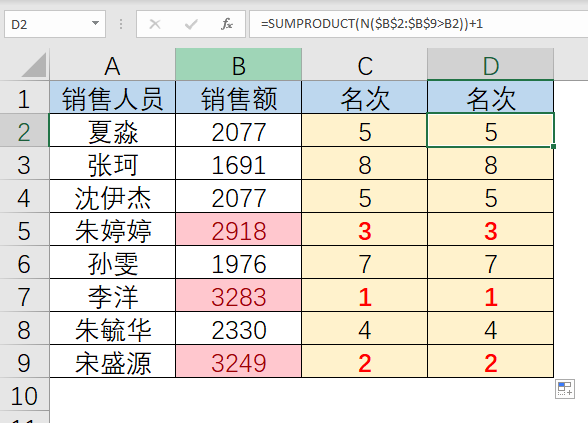
Task: Select cell containing 朱毓华
Action: point(112,328)
